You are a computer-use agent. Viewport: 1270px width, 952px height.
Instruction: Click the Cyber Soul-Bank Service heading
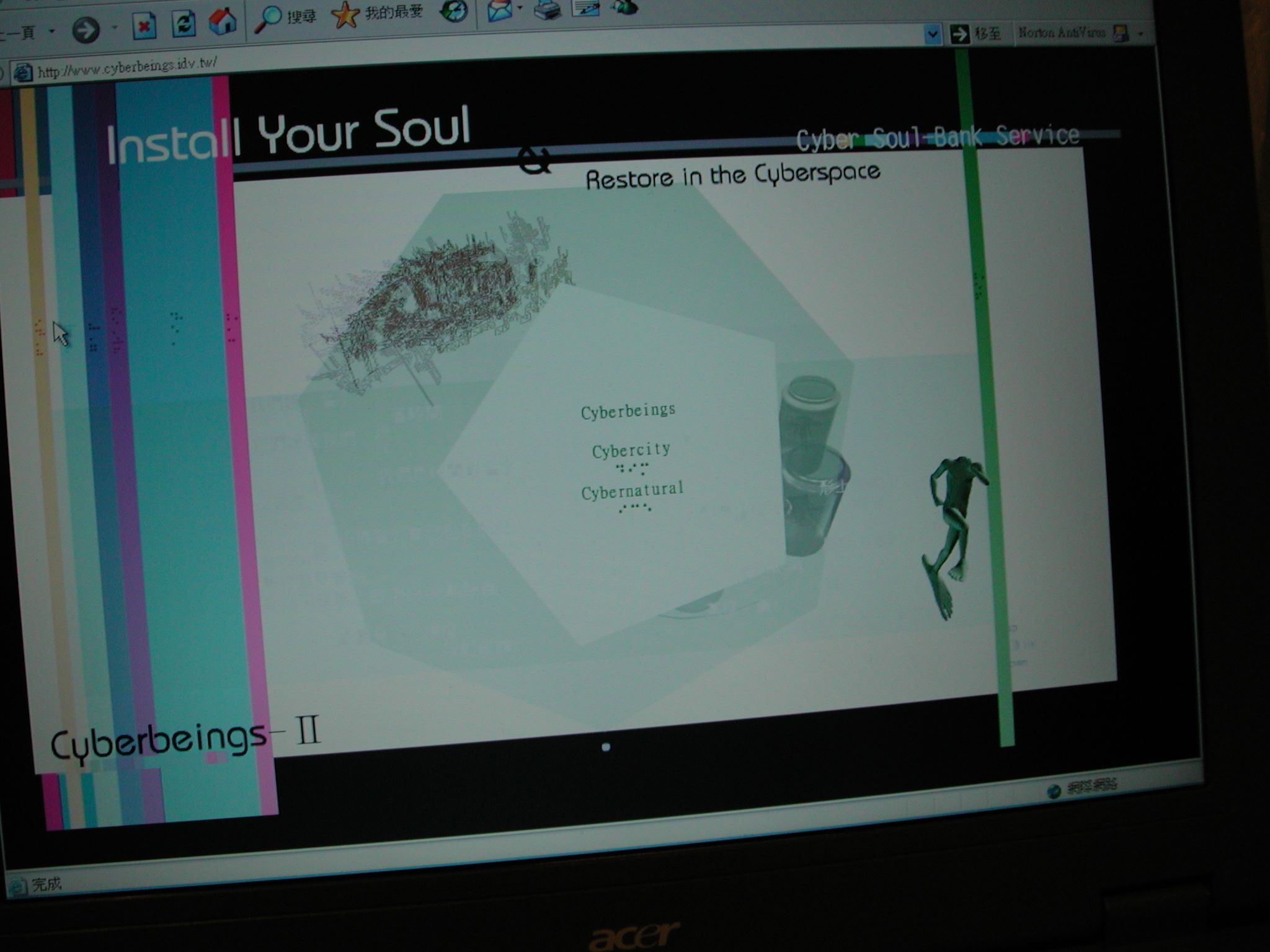[x=938, y=138]
